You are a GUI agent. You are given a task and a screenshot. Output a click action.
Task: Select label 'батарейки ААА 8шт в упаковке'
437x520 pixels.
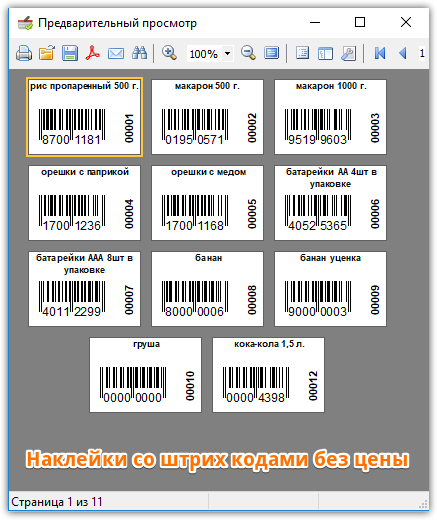tap(84, 289)
